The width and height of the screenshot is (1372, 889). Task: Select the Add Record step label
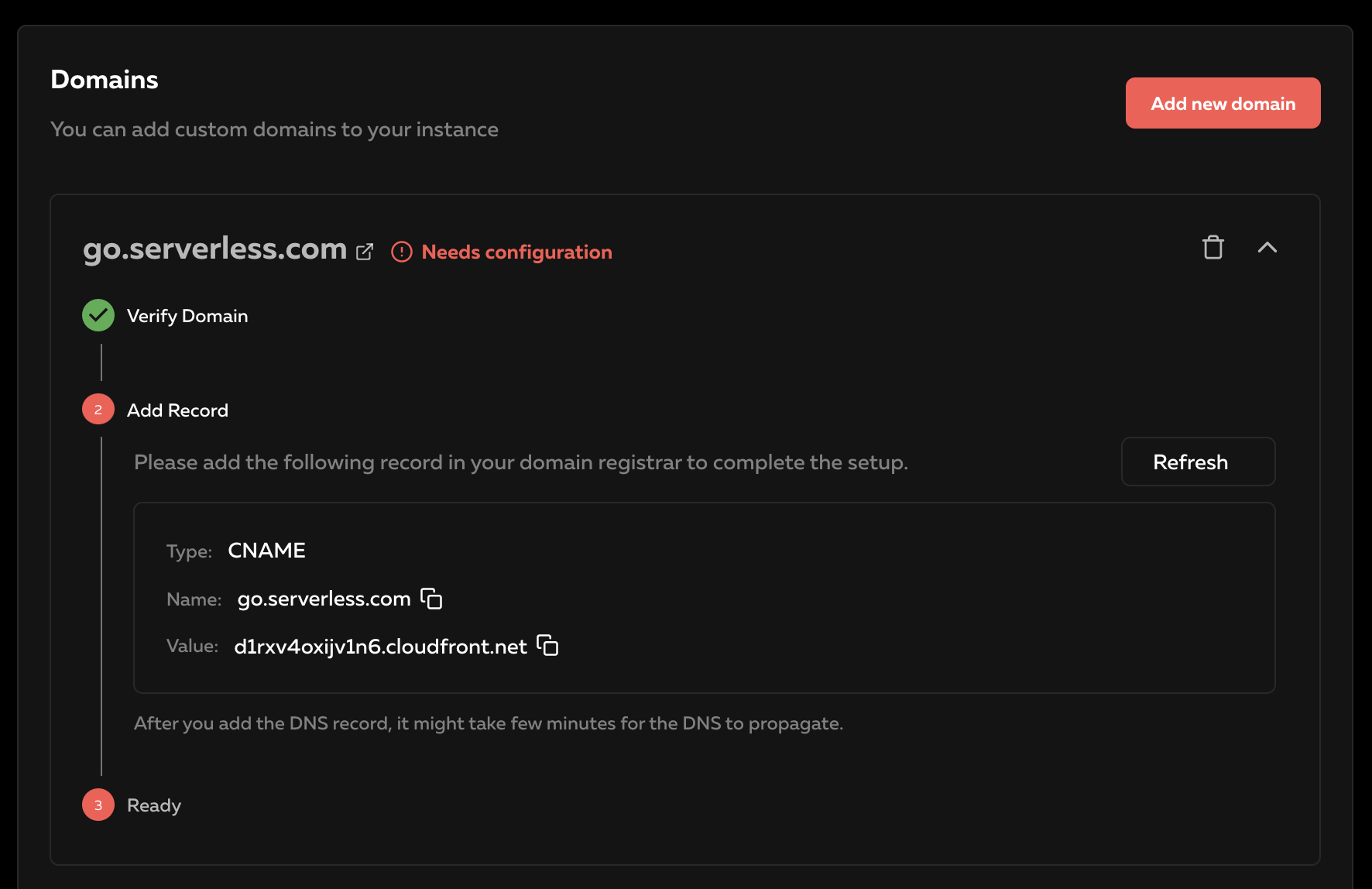pos(177,410)
